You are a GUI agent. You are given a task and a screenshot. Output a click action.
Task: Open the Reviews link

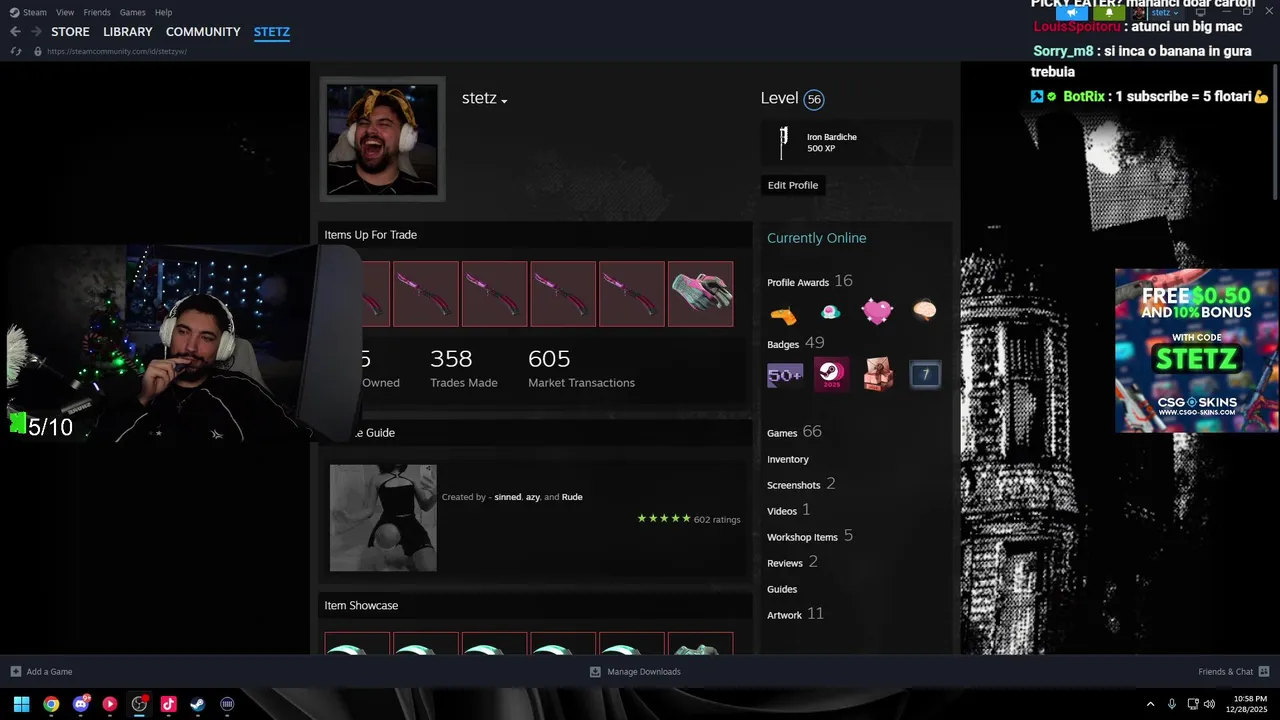click(x=785, y=563)
